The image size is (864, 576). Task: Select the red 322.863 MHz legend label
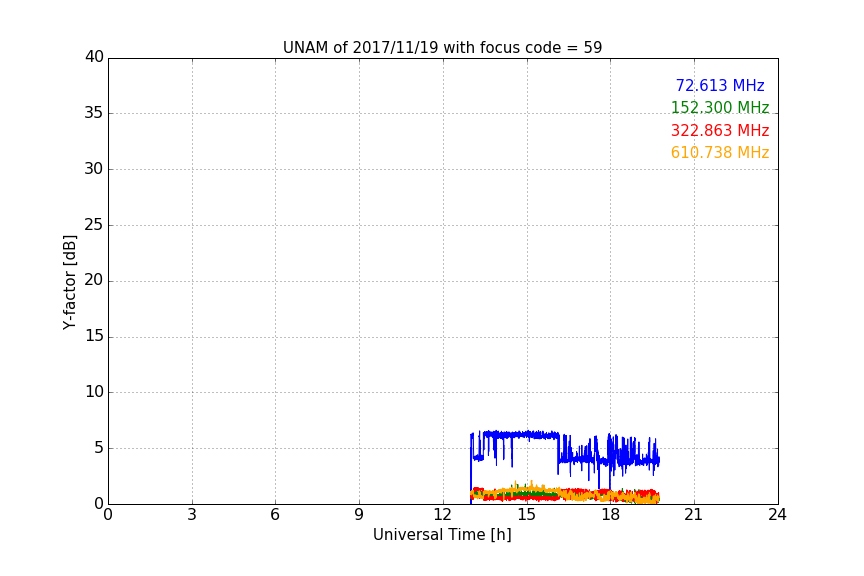point(720,131)
